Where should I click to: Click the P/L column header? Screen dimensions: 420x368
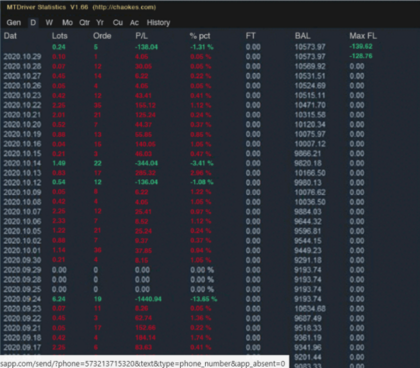(x=142, y=36)
